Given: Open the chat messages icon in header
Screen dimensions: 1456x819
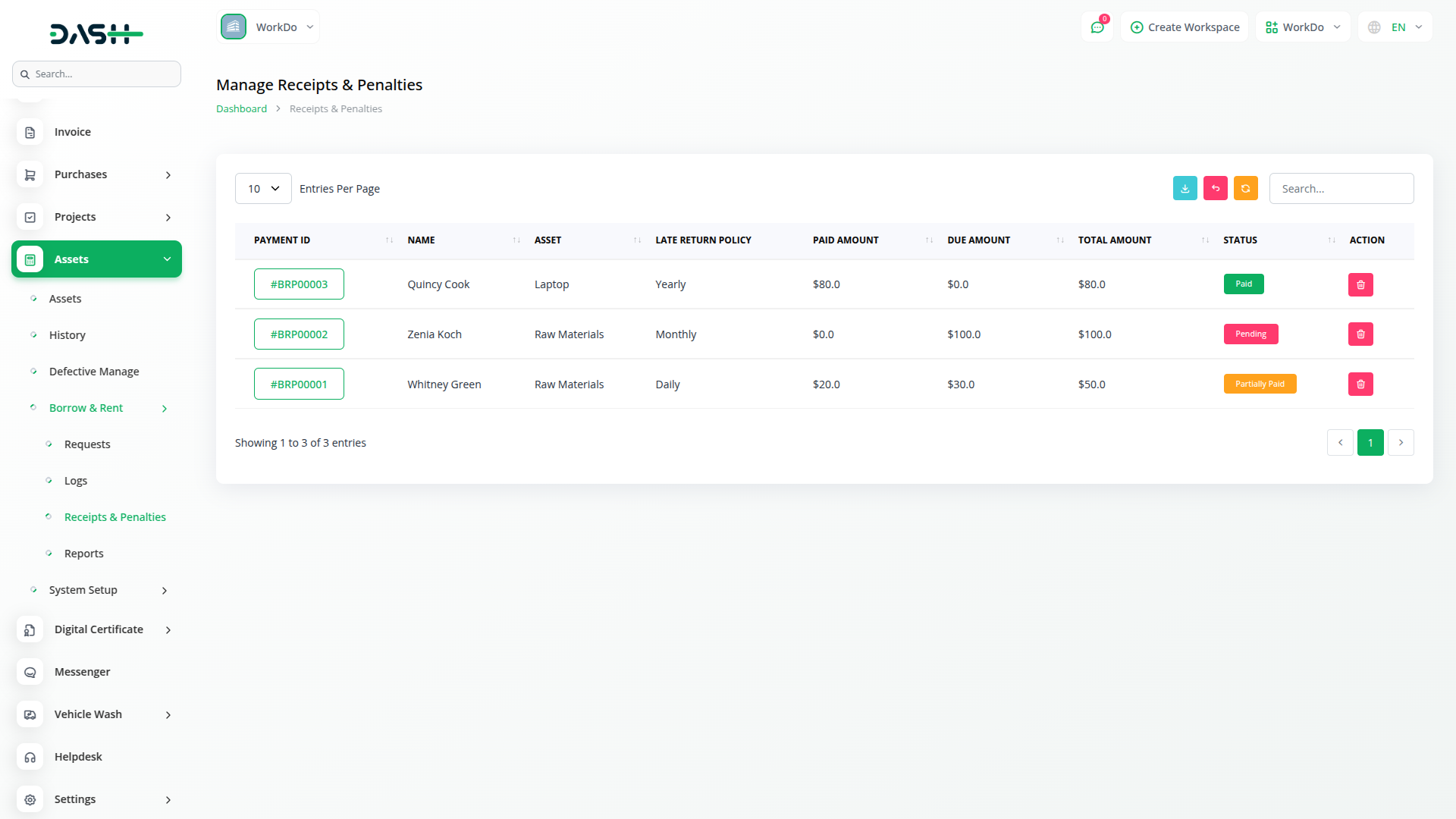Looking at the screenshot, I should point(1097,27).
